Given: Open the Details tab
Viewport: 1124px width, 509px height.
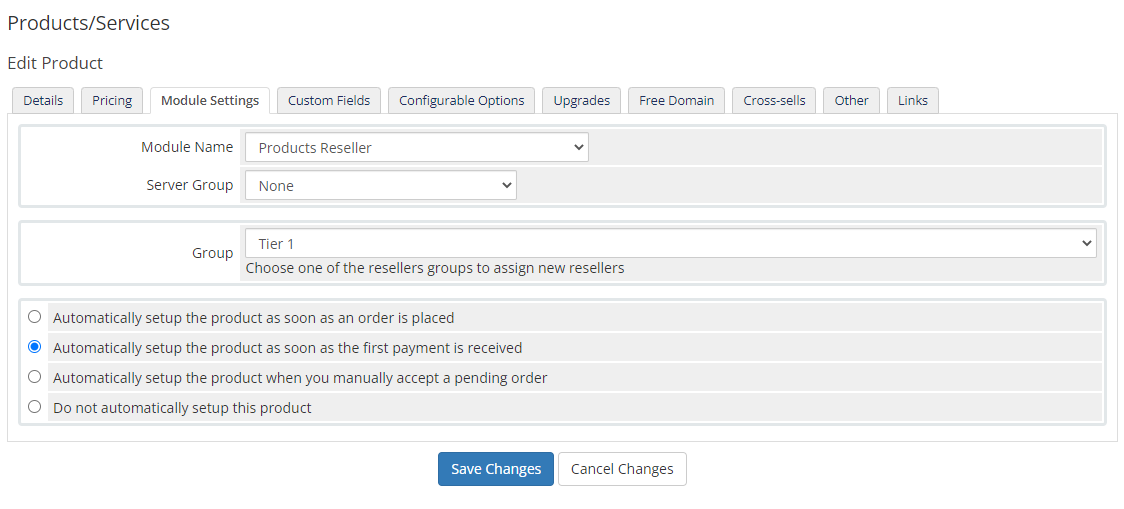Looking at the screenshot, I should (43, 100).
